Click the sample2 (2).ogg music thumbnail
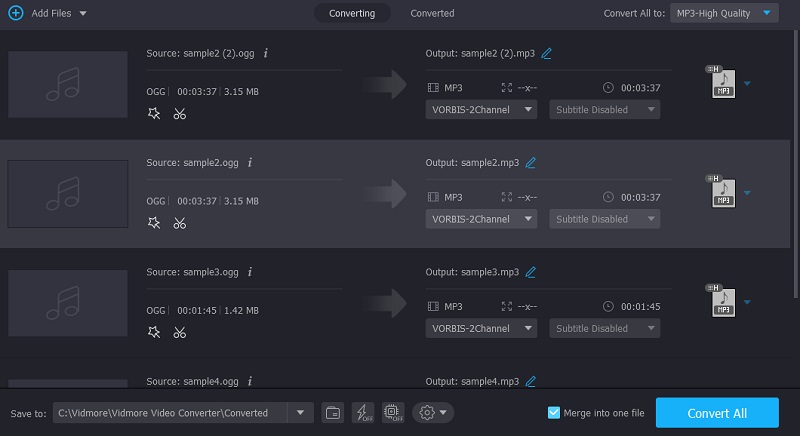Viewport: 800px width, 436px height. click(x=68, y=84)
